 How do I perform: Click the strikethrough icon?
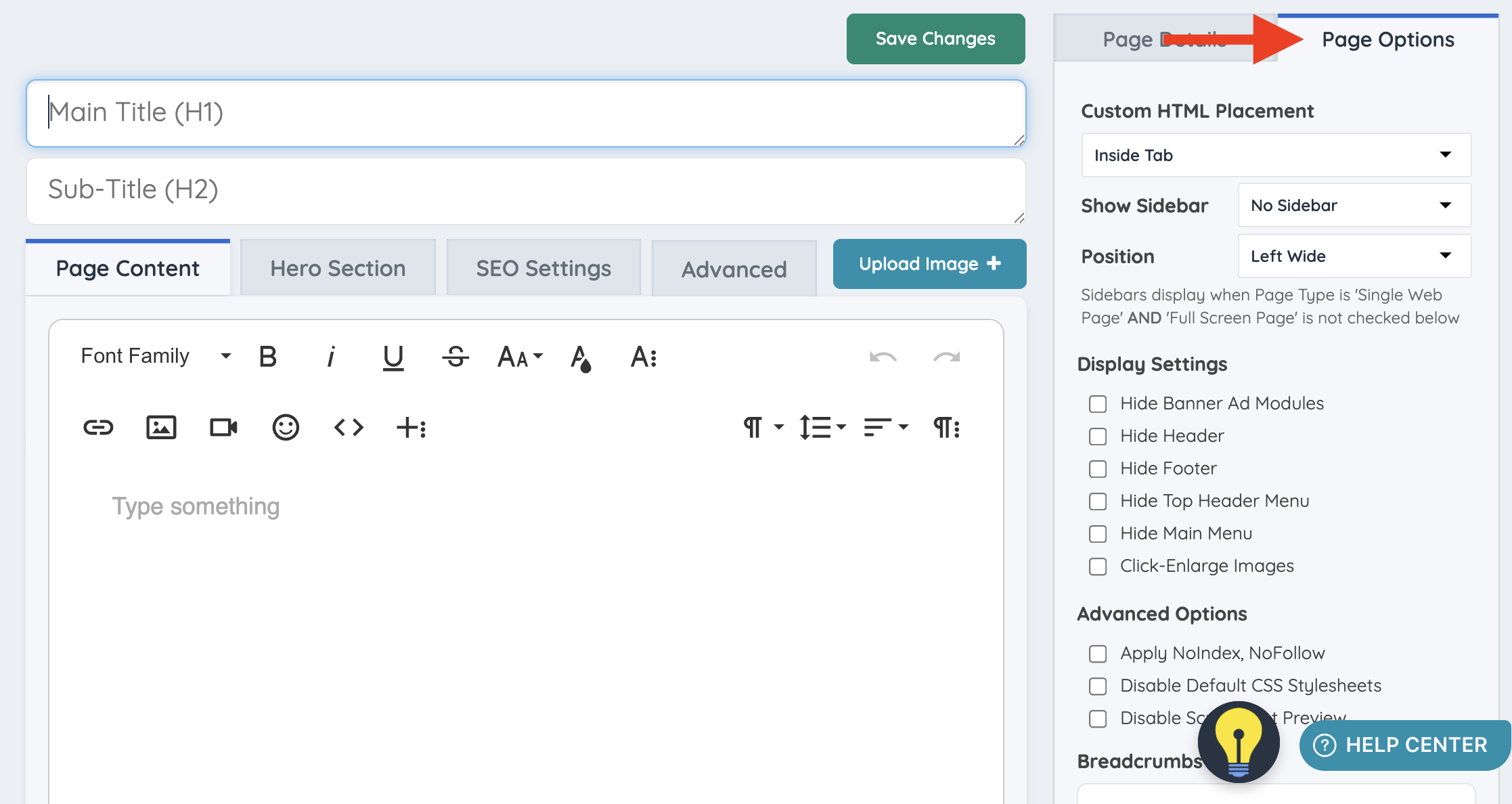[x=455, y=356]
